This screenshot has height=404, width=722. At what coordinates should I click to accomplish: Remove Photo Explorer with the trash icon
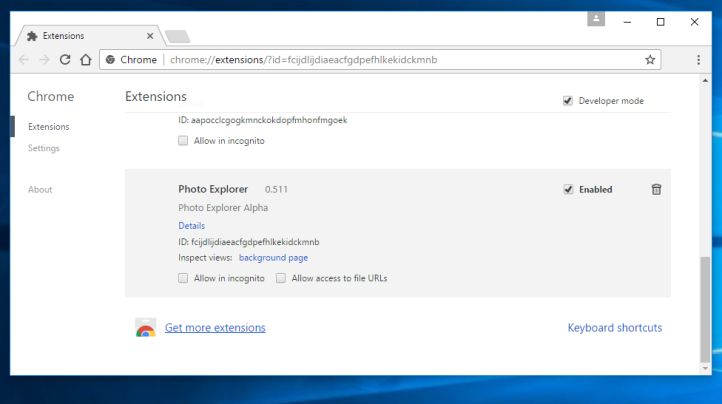coord(656,189)
